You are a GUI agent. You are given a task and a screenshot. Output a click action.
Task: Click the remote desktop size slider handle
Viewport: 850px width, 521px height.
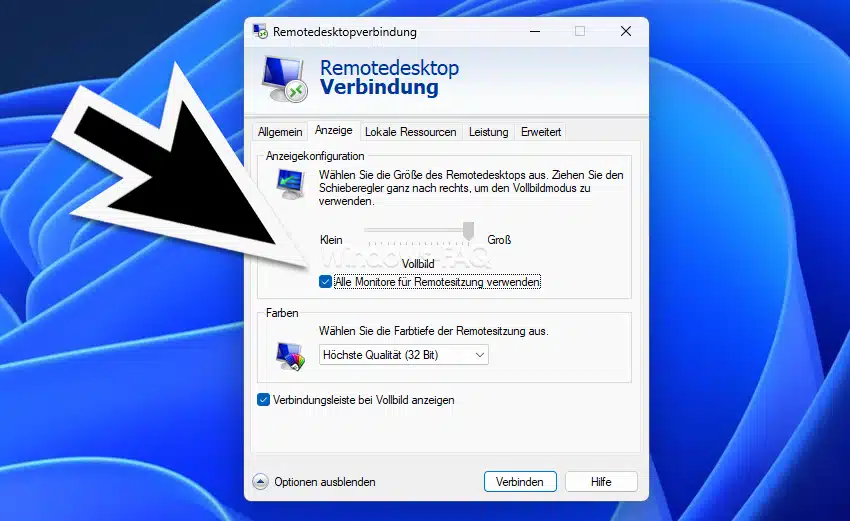pos(468,231)
